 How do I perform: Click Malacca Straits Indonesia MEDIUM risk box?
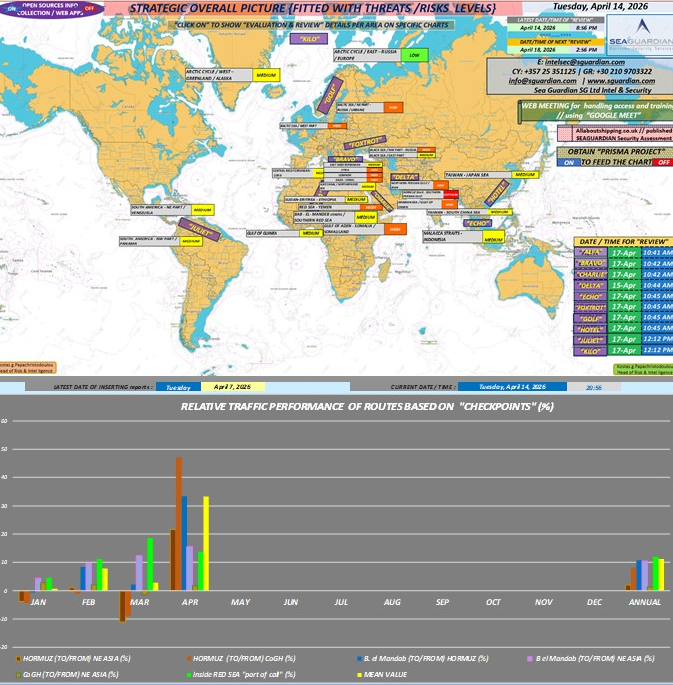495,239
